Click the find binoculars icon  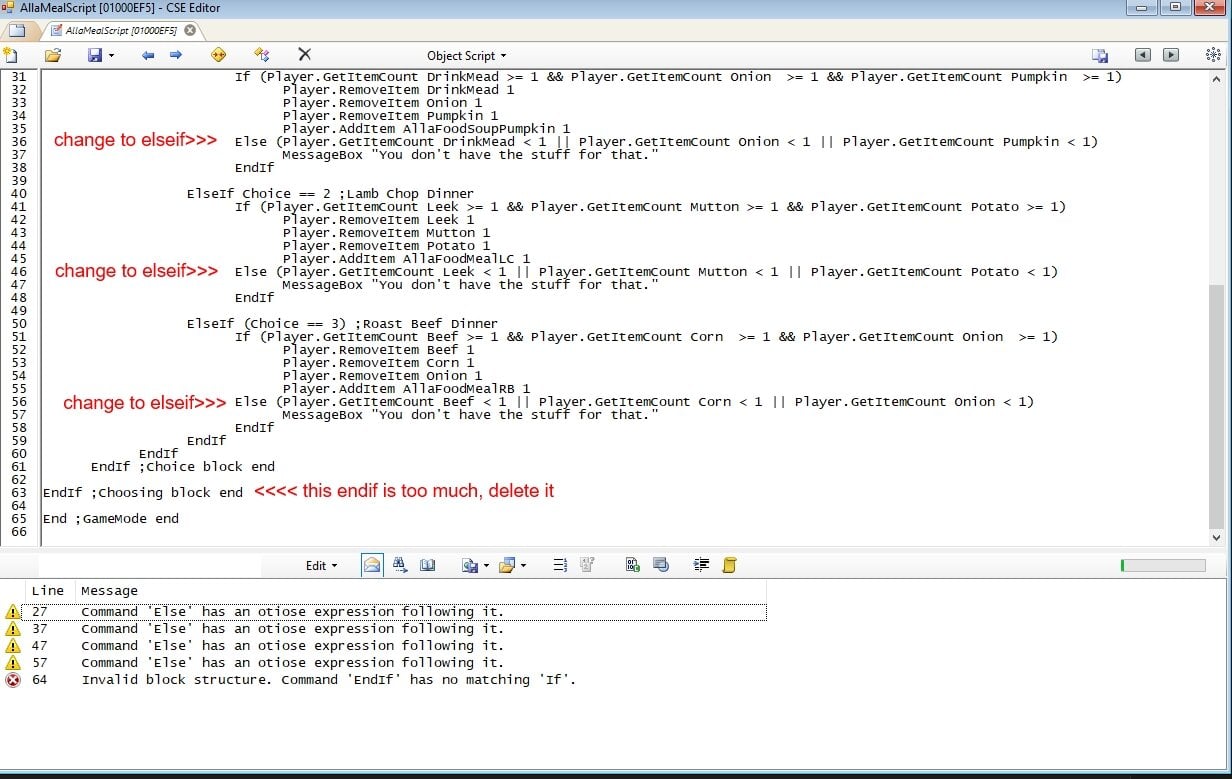pyautogui.click(x=400, y=565)
